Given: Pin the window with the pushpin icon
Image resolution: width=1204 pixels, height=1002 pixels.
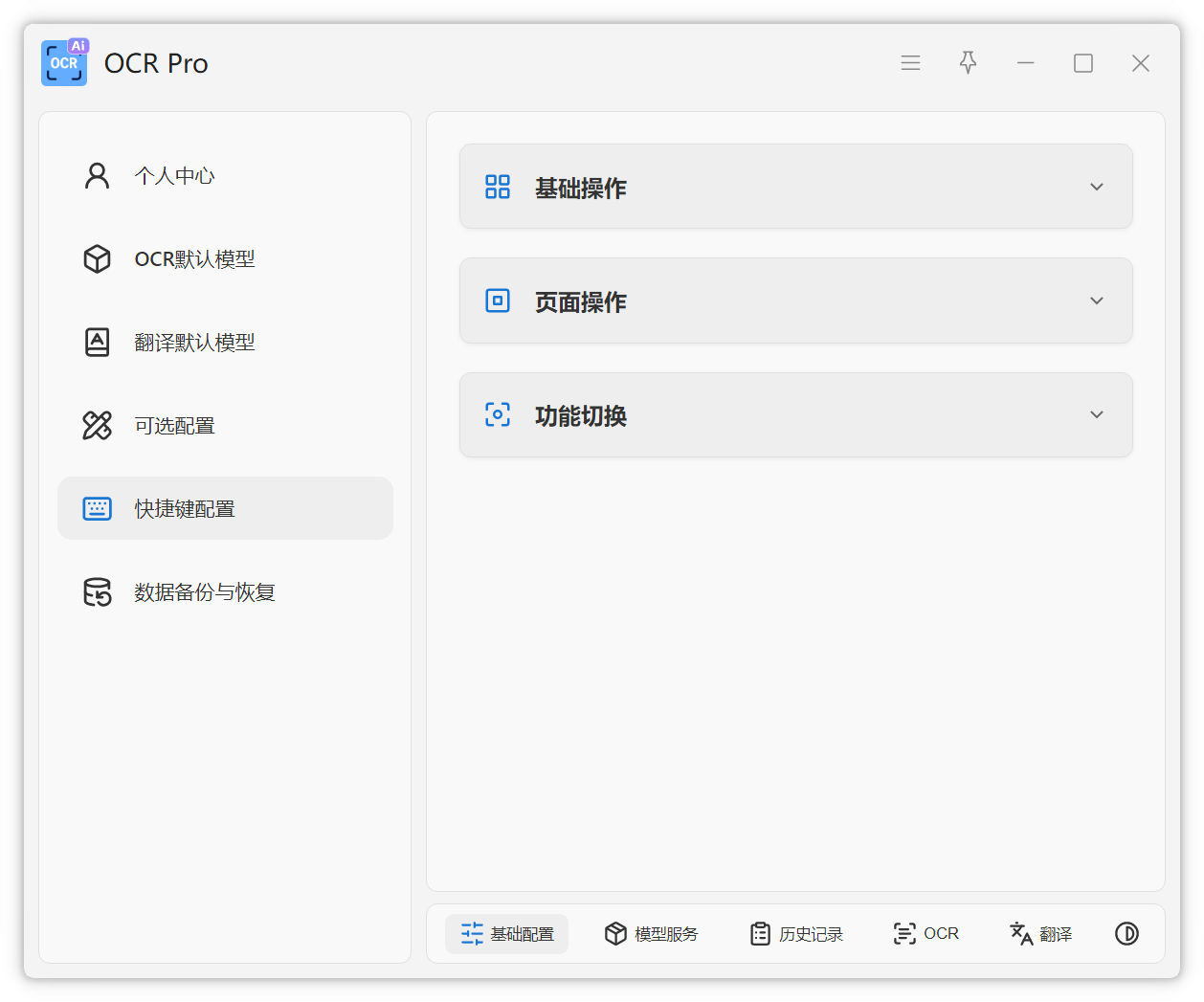Looking at the screenshot, I should [x=968, y=63].
